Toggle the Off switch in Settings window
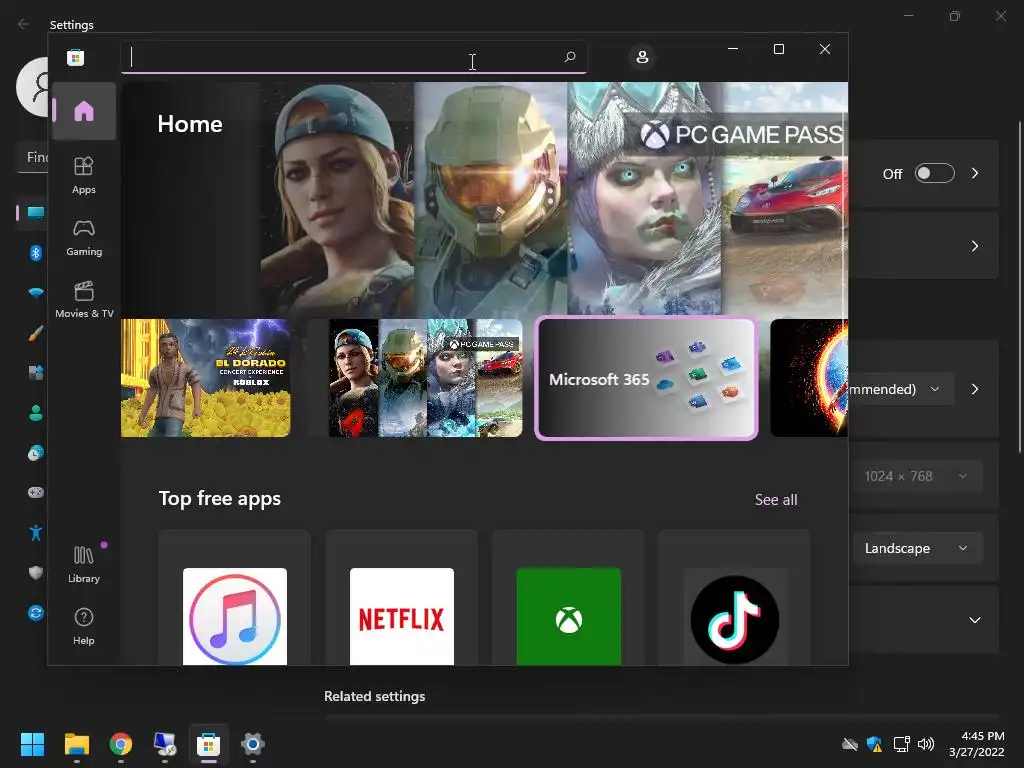Viewport: 1024px width, 768px height. click(x=934, y=173)
